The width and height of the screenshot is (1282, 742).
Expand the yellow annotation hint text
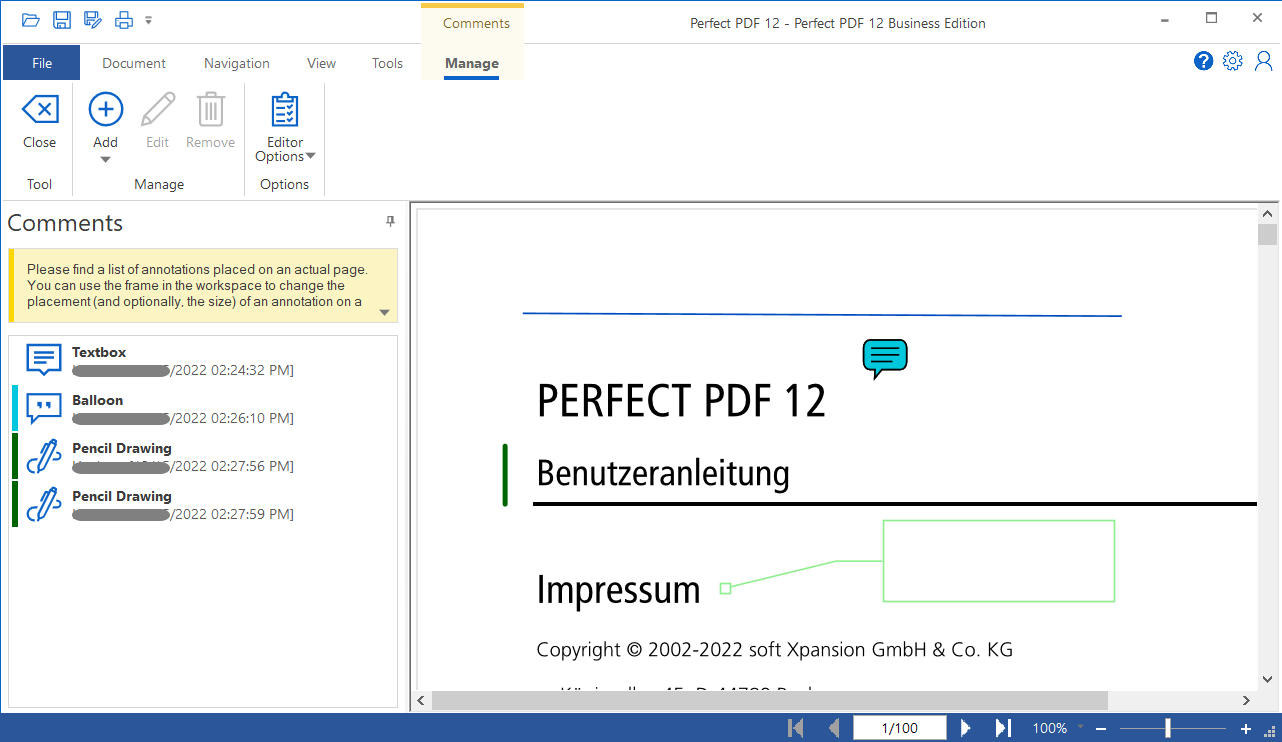[x=383, y=311]
